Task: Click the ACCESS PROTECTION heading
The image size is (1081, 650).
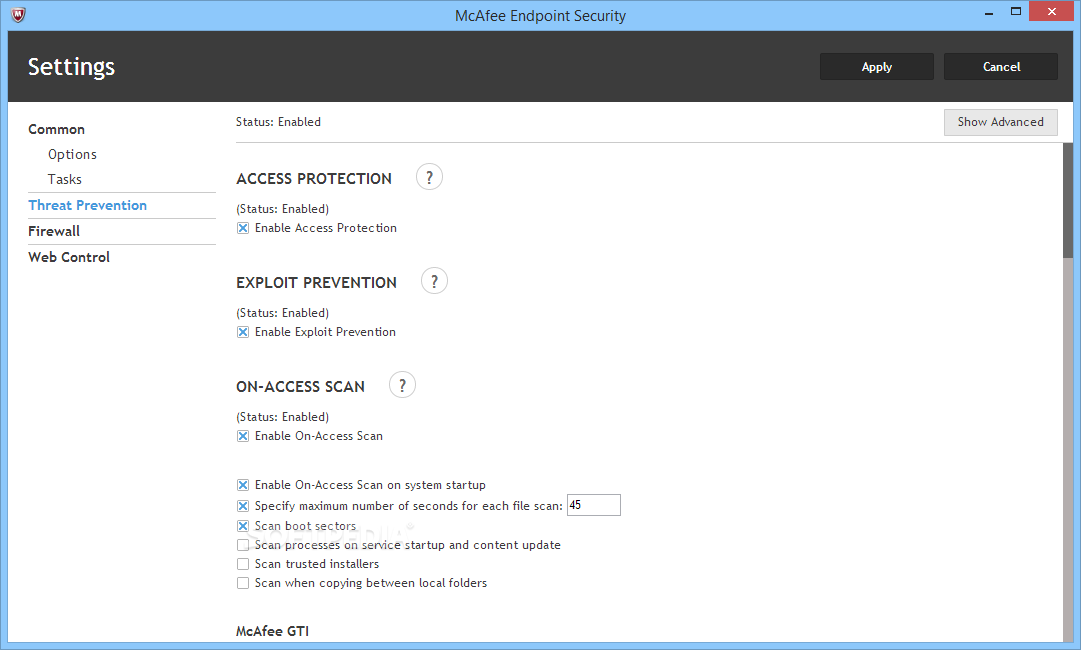Action: pyautogui.click(x=314, y=179)
